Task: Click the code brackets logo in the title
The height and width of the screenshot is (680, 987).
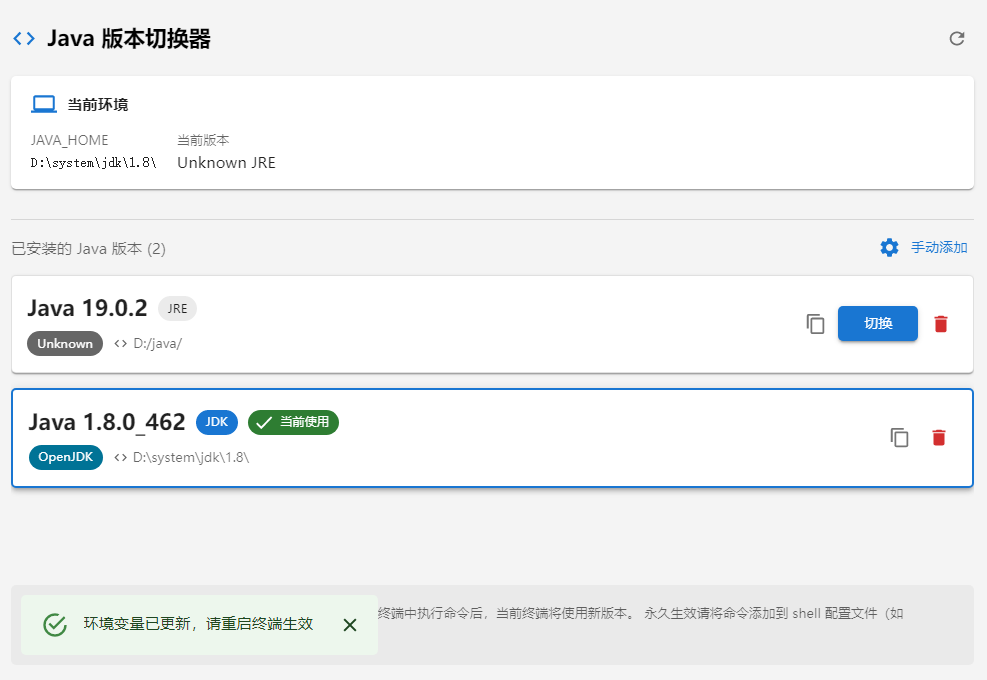Action: click(24, 39)
